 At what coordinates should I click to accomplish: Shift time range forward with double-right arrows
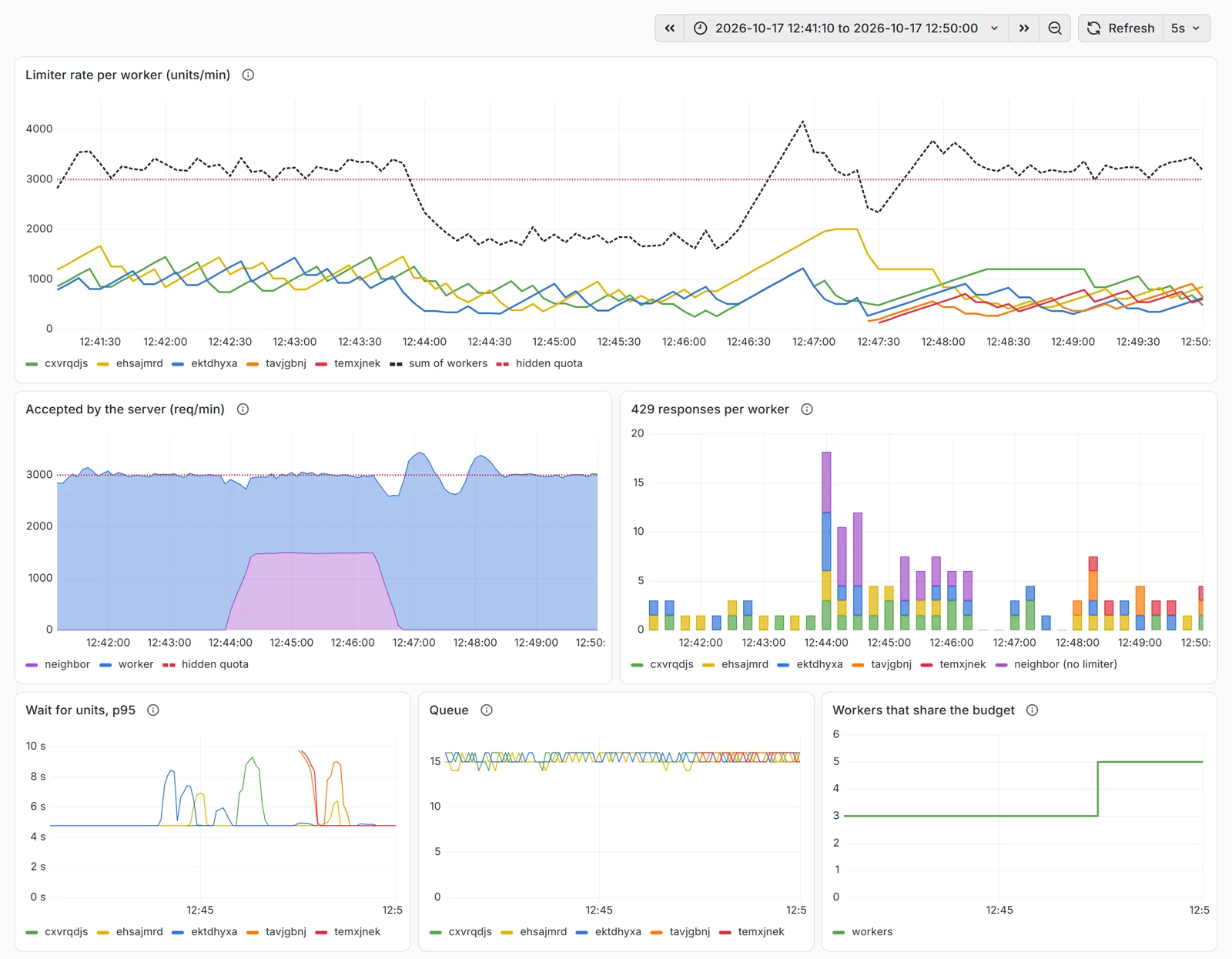coord(1024,28)
